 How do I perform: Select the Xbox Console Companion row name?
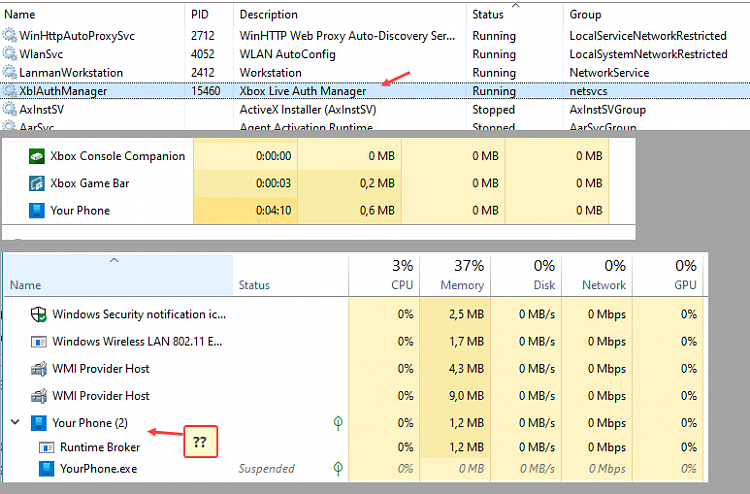(118, 156)
